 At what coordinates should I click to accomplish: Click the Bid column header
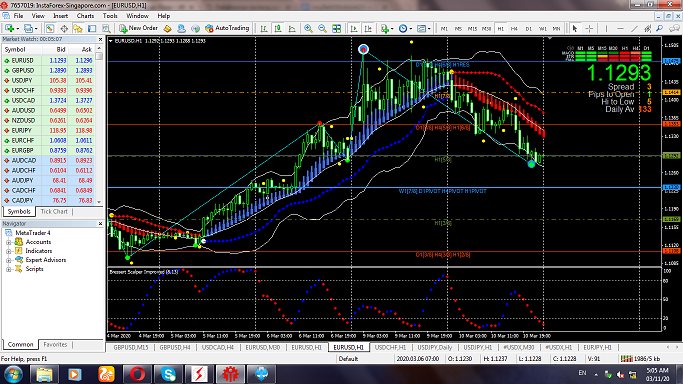(x=55, y=50)
